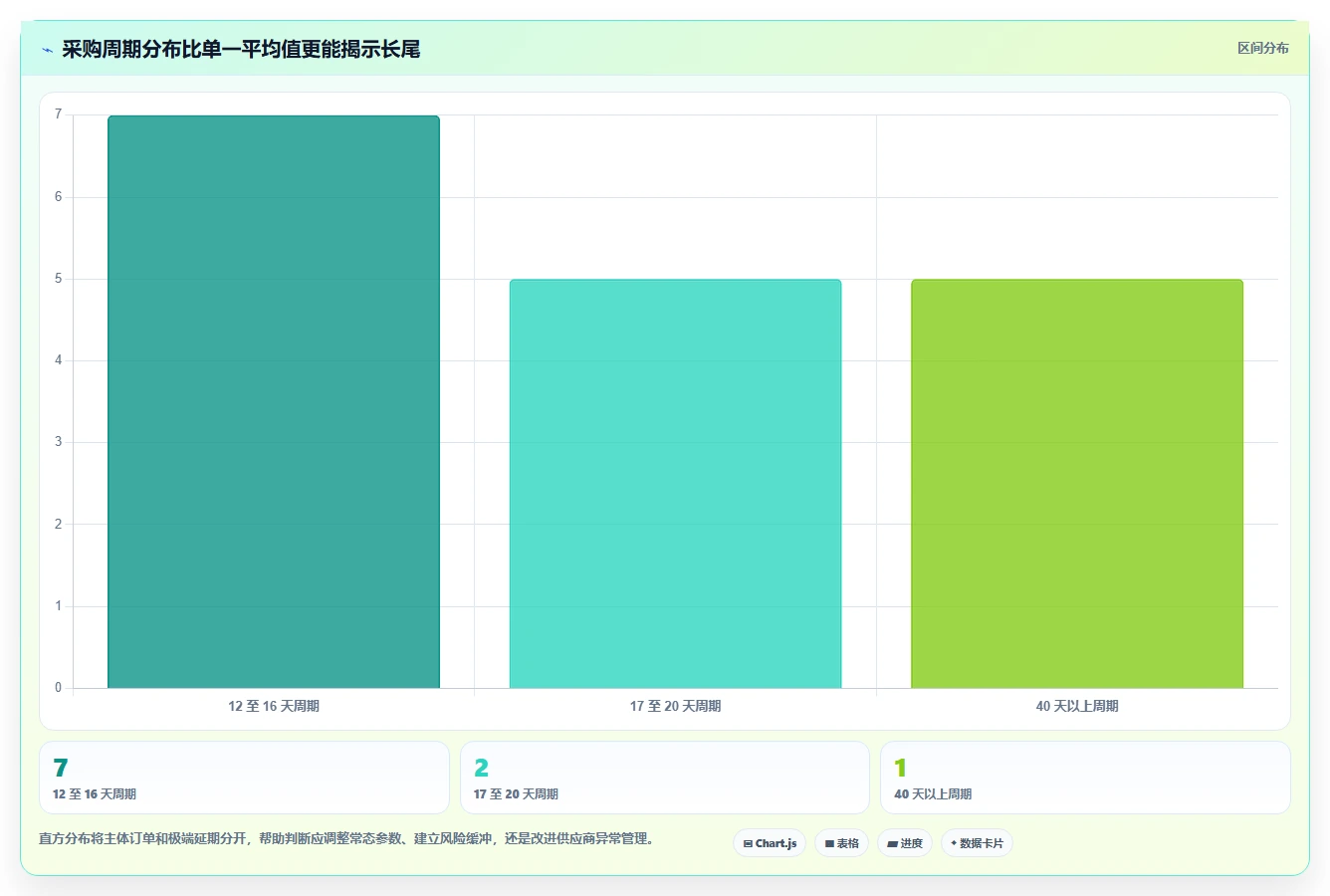Click the 区间分布 label in header
This screenshot has width=1330, height=896.
[x=1262, y=48]
